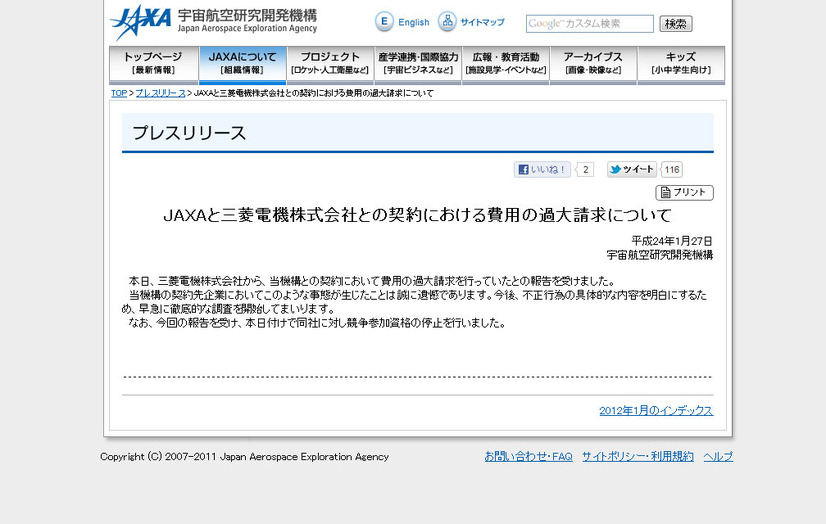This screenshot has width=826, height=524.
Task: Click the press release headline text
Action: click(417, 215)
